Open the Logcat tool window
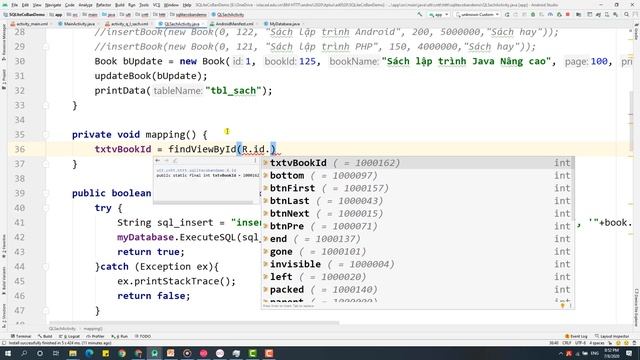This screenshot has height=360, width=640. click(x=70, y=336)
